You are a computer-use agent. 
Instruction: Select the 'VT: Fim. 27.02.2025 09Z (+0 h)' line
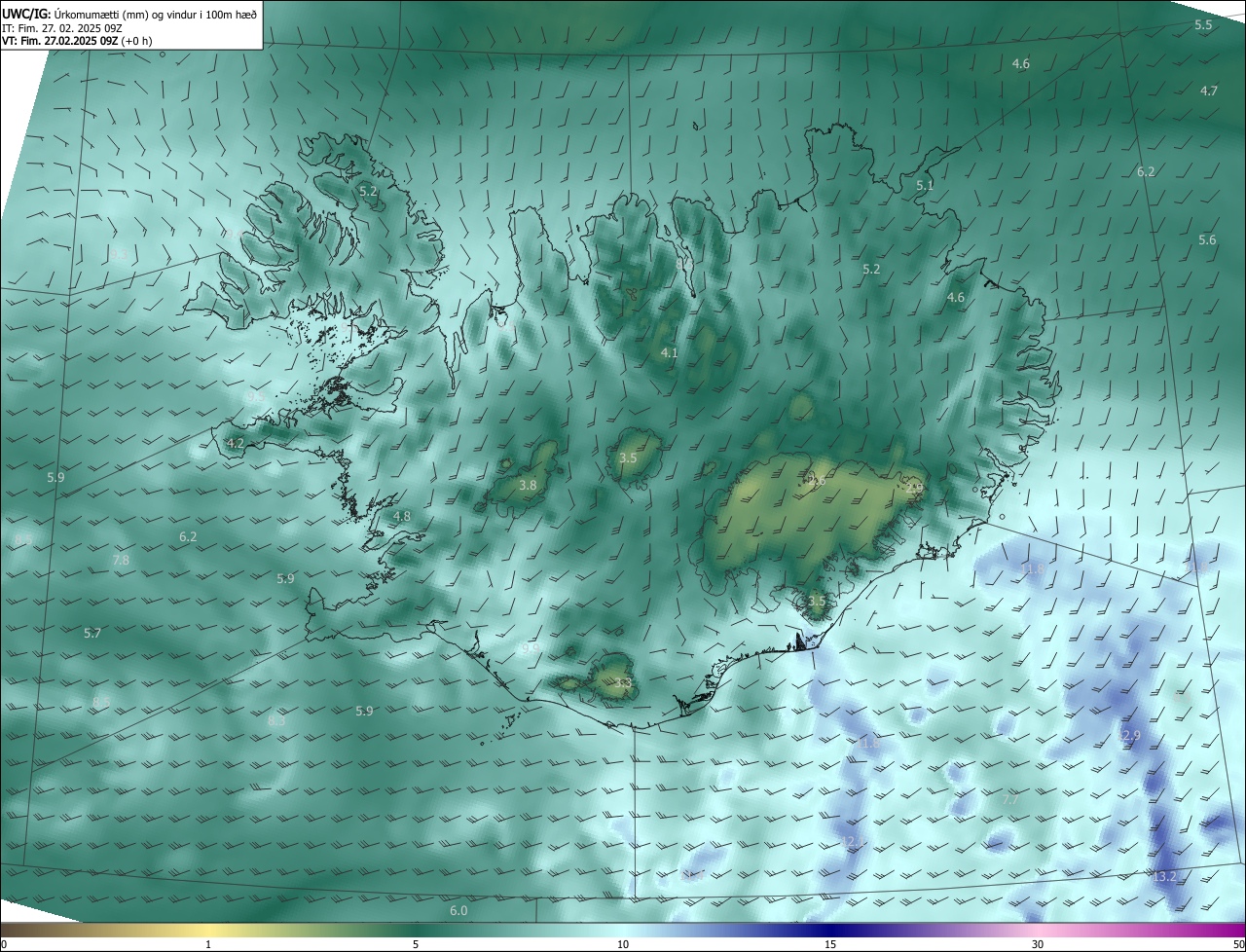pos(77,41)
